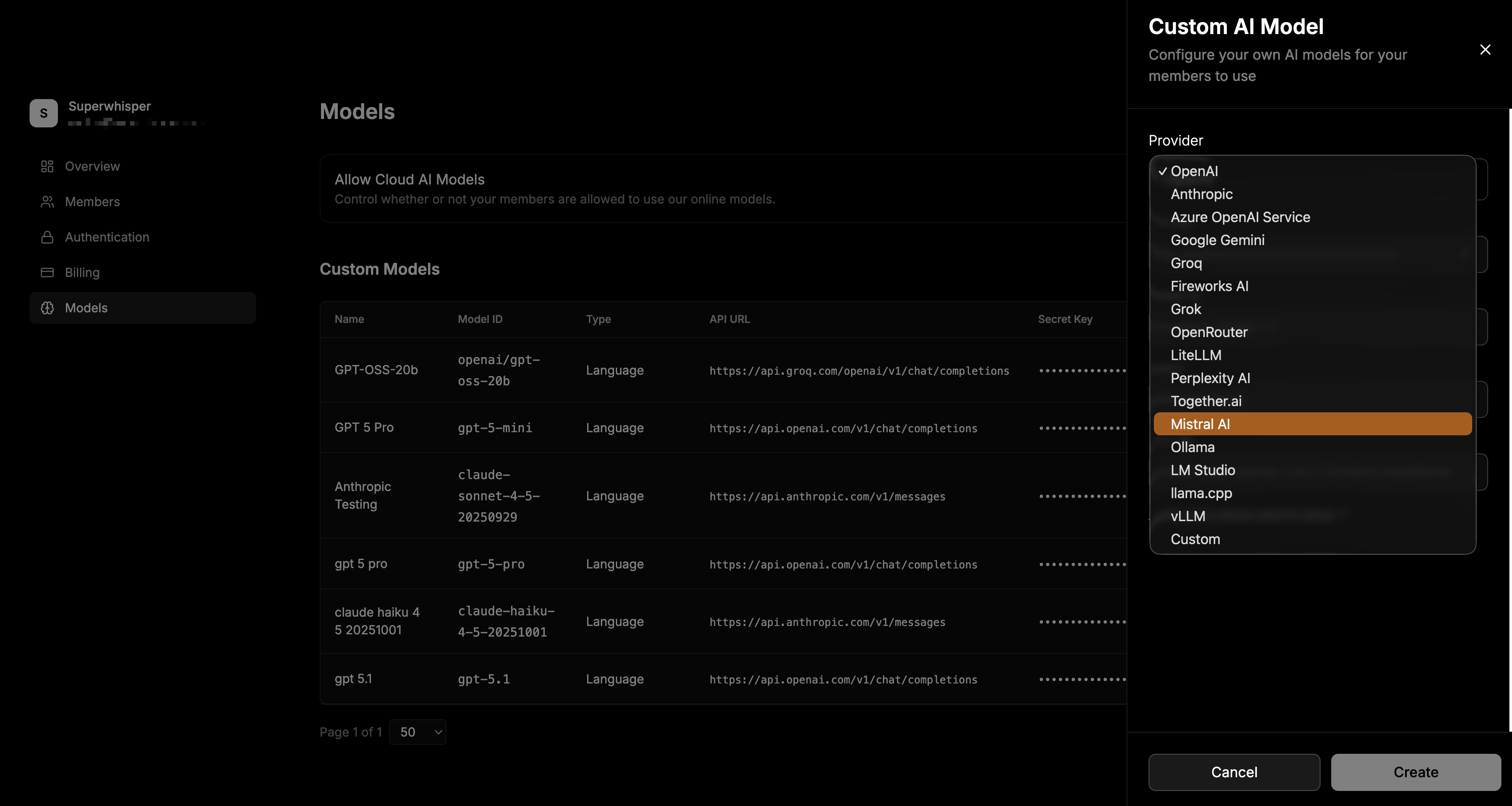Click the Members people icon

coord(47,202)
